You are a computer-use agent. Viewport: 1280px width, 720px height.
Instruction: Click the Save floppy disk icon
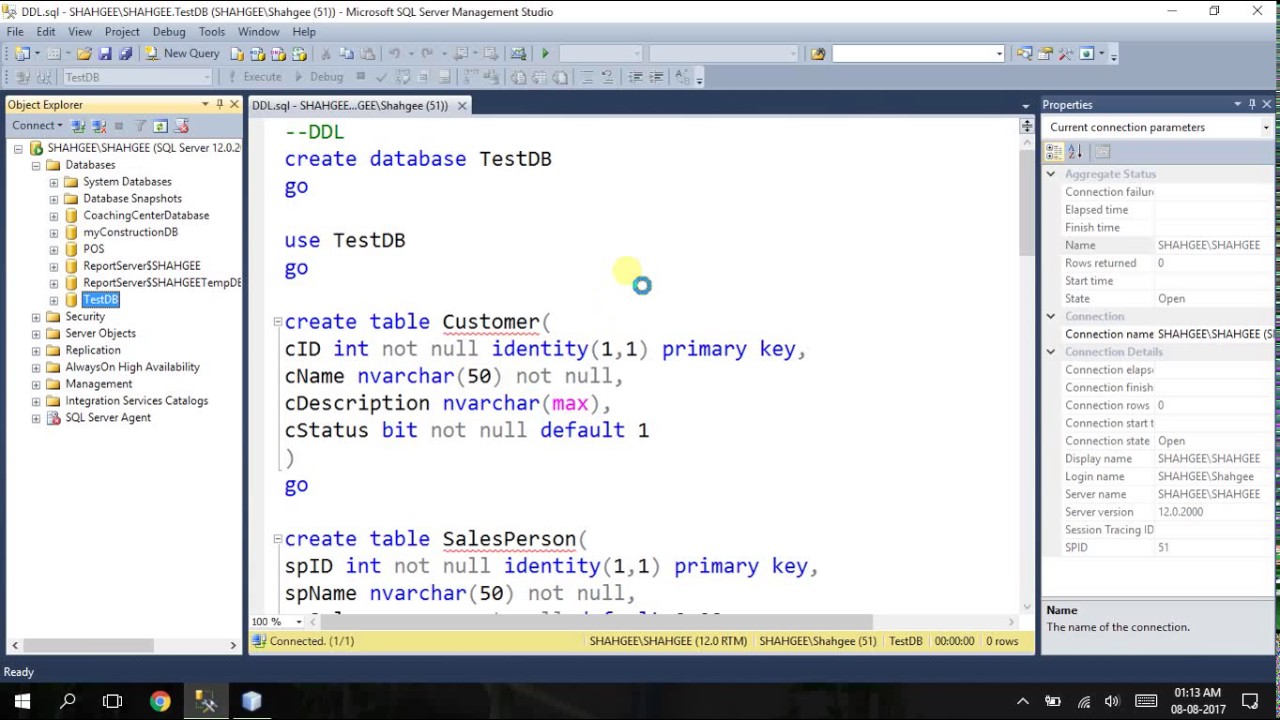pos(106,53)
